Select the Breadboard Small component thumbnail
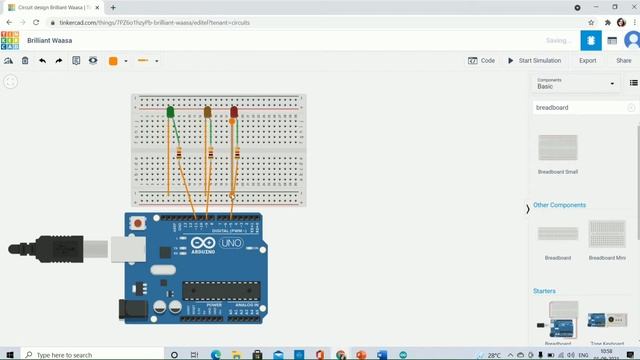This screenshot has width=640, height=360. [x=558, y=148]
